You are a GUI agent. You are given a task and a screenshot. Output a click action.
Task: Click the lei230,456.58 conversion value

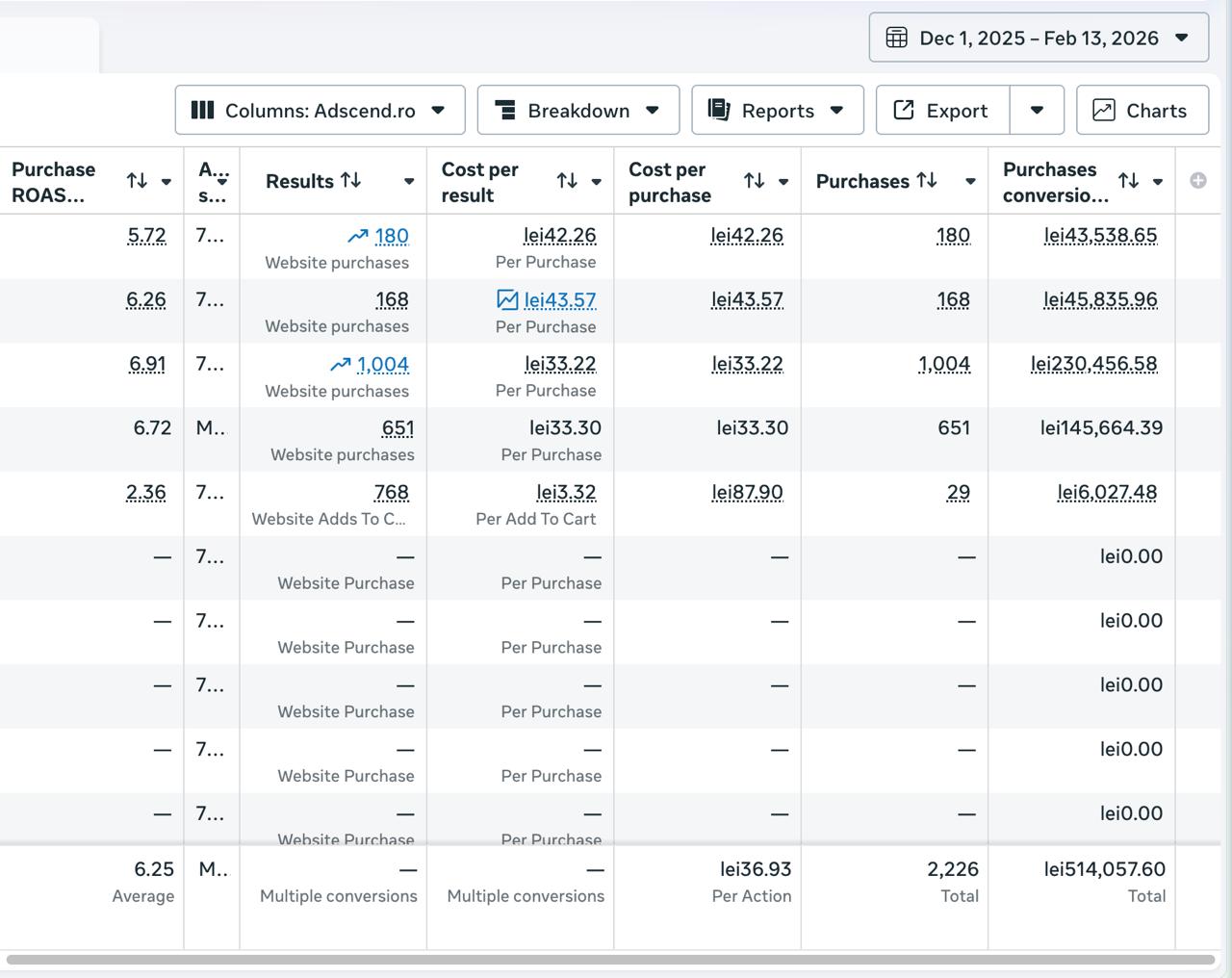tap(1094, 365)
